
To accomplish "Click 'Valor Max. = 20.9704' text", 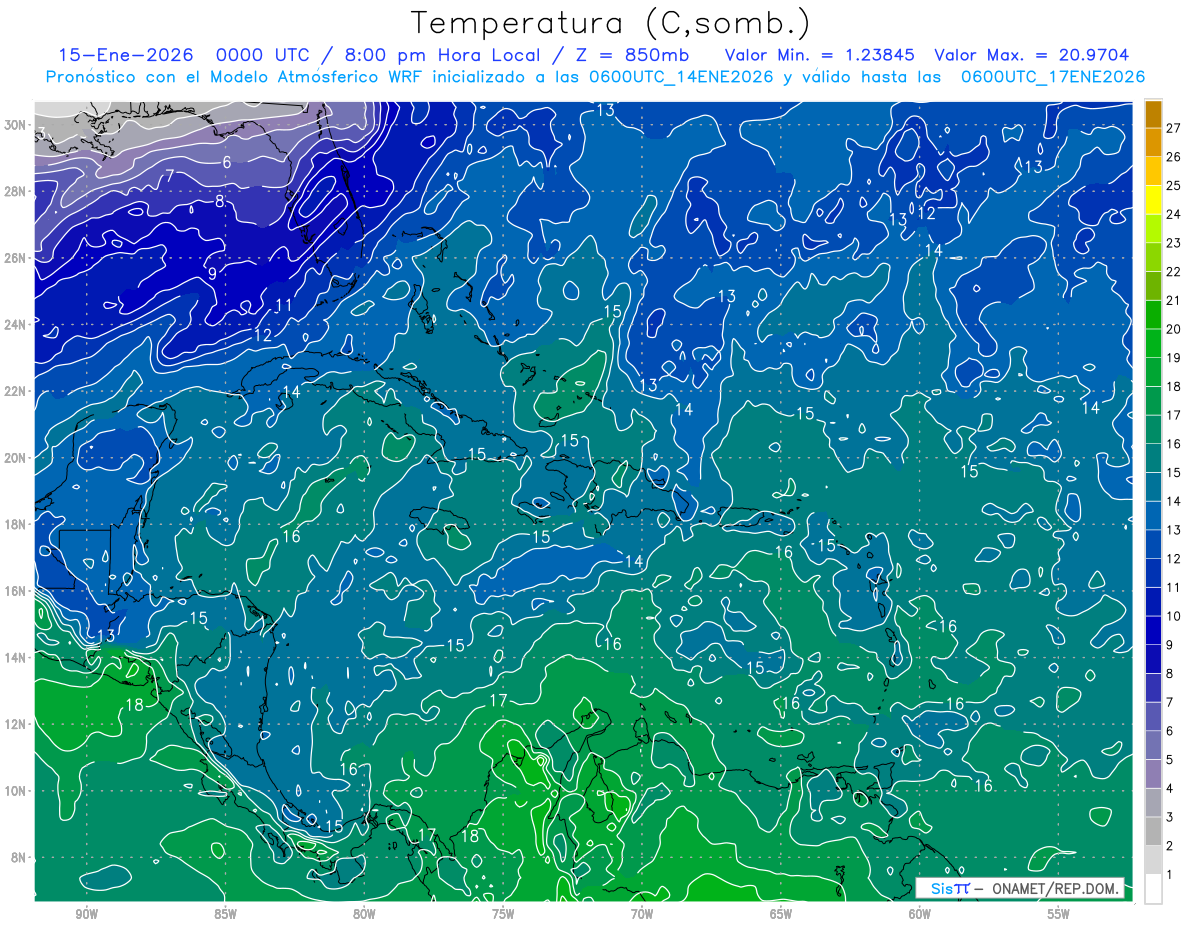I will pos(1032,55).
